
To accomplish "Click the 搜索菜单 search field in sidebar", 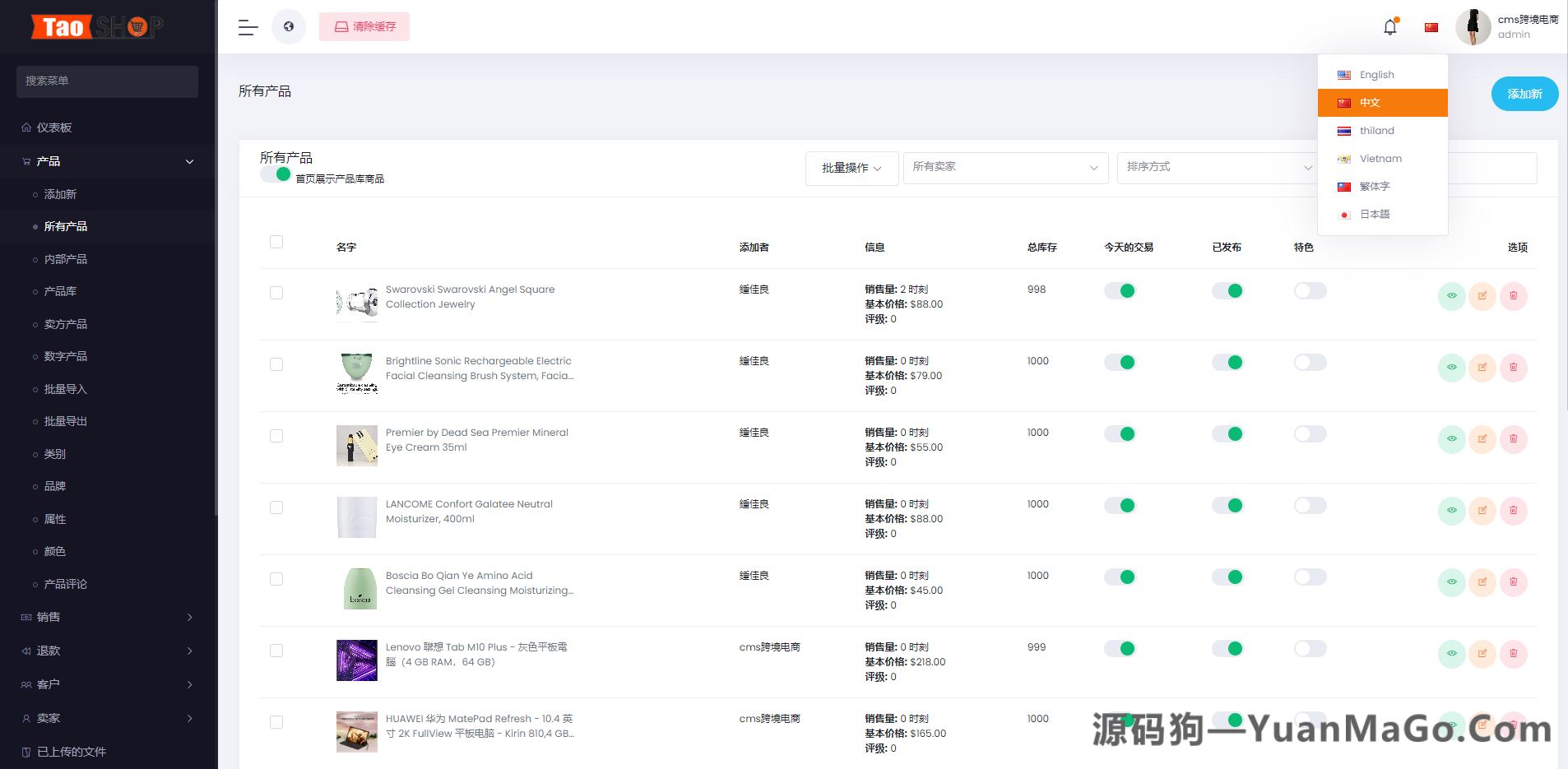I will (105, 81).
